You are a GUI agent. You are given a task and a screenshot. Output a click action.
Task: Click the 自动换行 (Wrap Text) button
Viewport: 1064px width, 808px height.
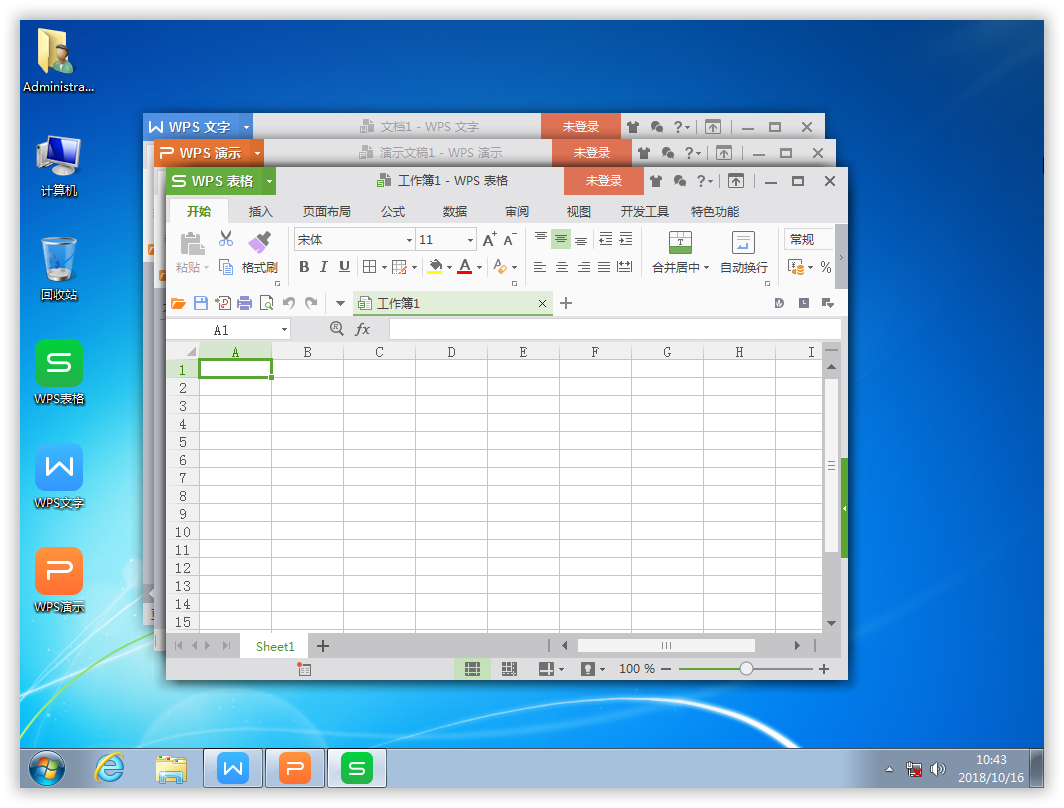[744, 252]
